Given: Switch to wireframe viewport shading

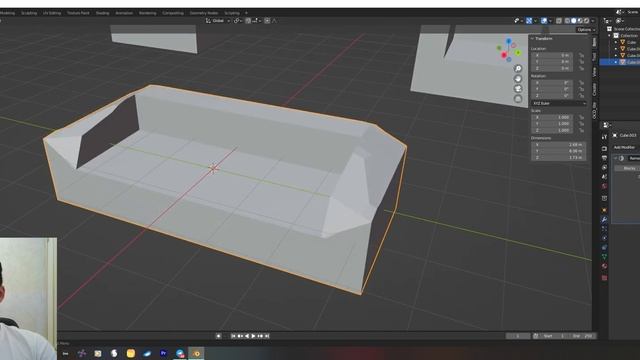Looking at the screenshot, I should [x=567, y=20].
